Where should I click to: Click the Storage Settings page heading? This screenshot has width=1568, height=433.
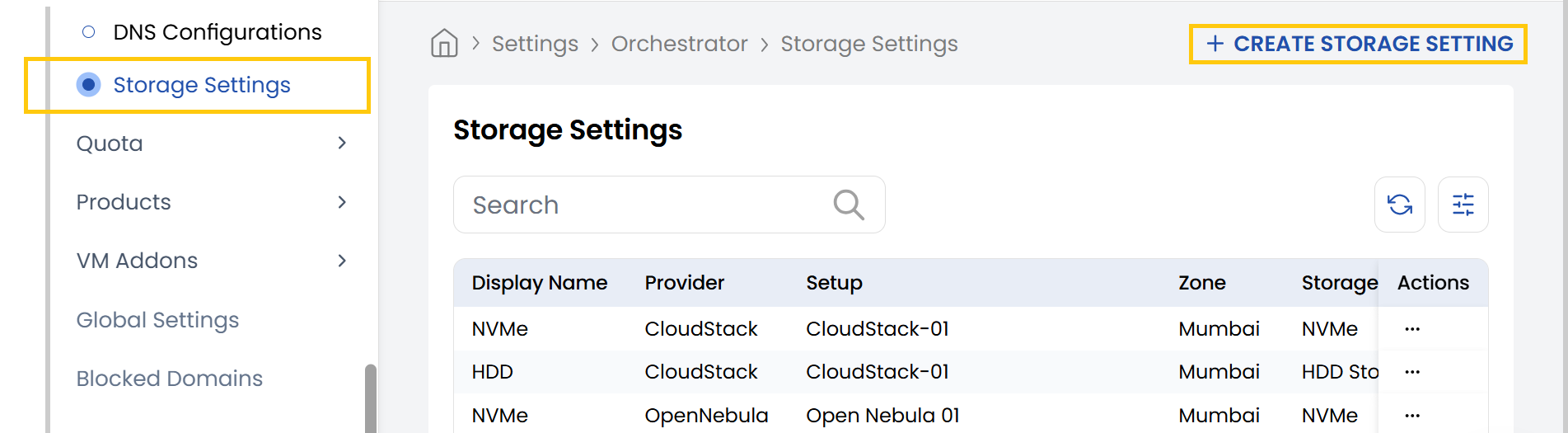point(568,130)
